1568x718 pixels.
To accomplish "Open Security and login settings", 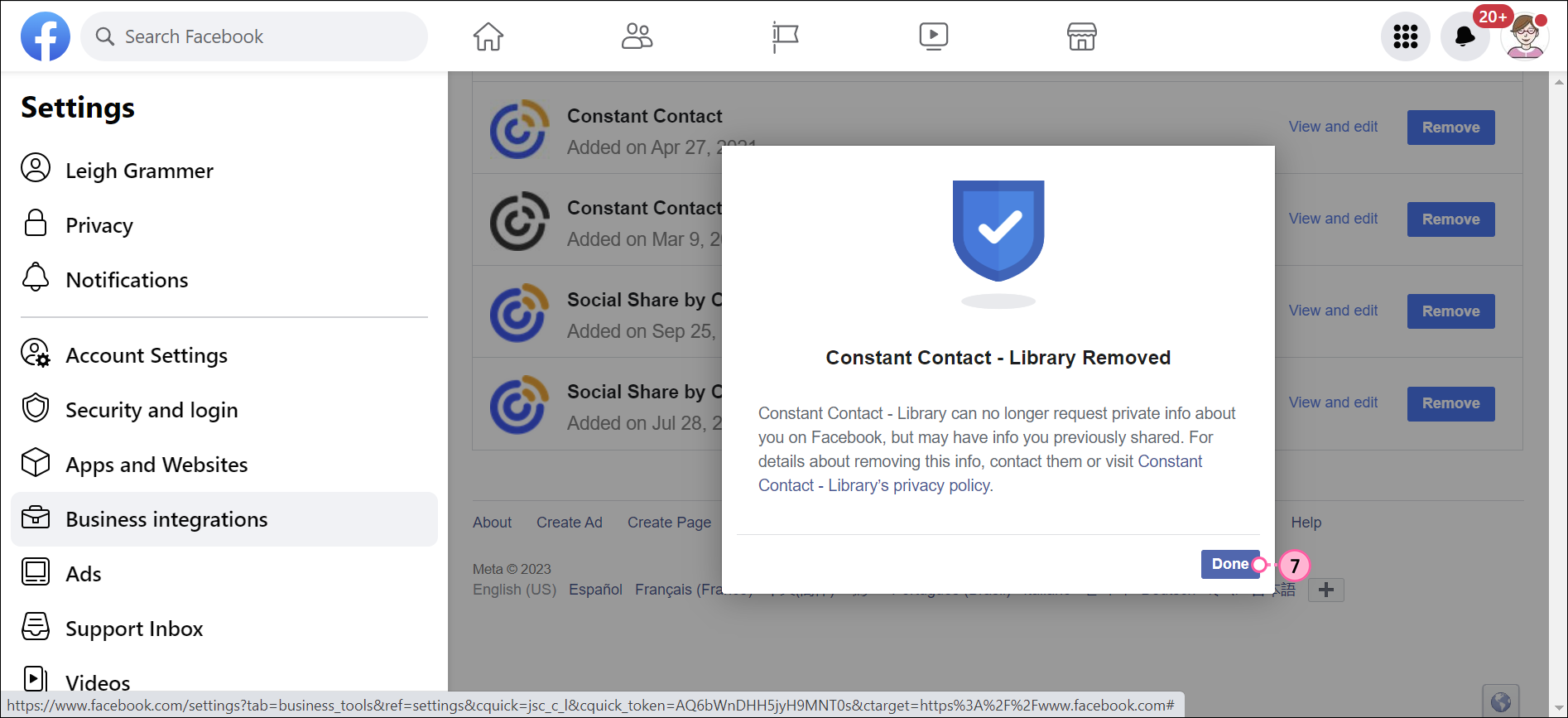I will click(x=224, y=409).
